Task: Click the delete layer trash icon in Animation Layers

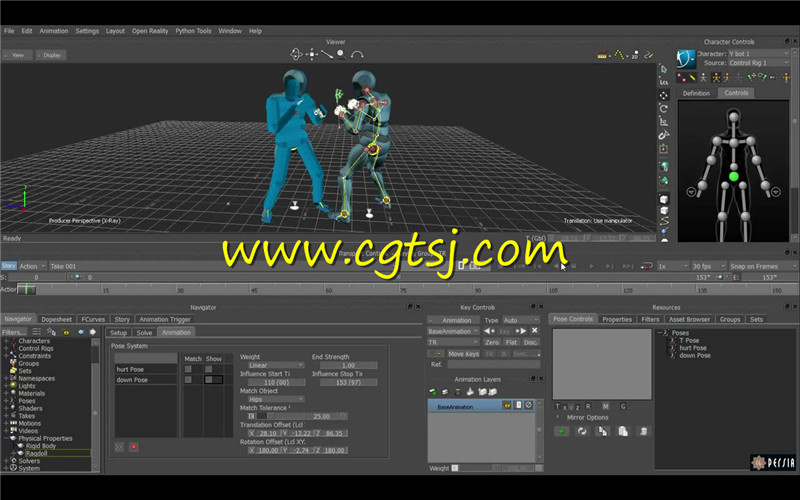Action: click(x=457, y=392)
